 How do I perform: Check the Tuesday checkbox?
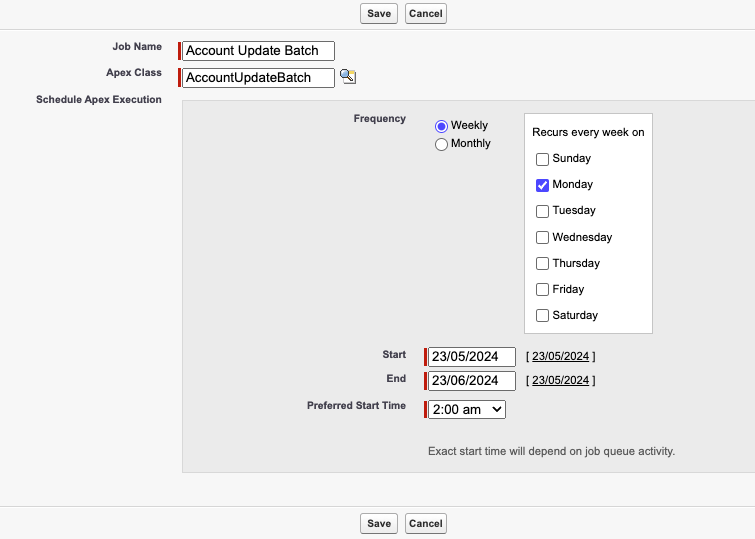point(542,211)
